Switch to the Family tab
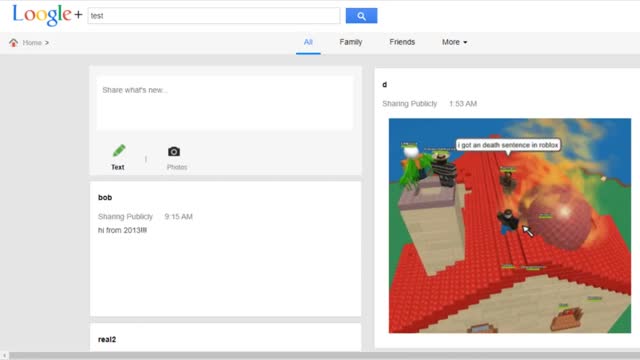Viewport: 640px width, 360px height. pos(351,42)
